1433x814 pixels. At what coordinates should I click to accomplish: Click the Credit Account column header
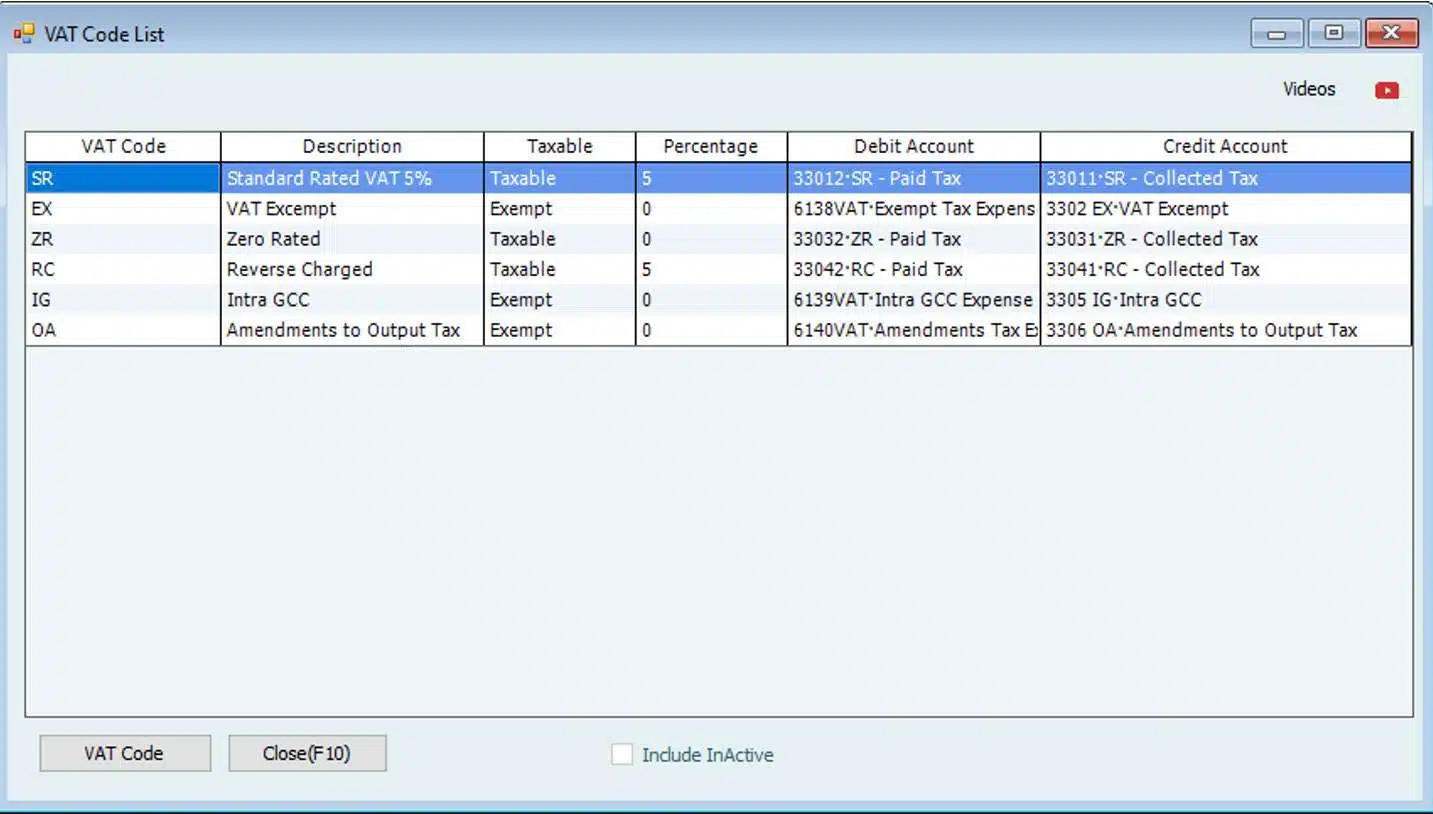coord(1226,146)
